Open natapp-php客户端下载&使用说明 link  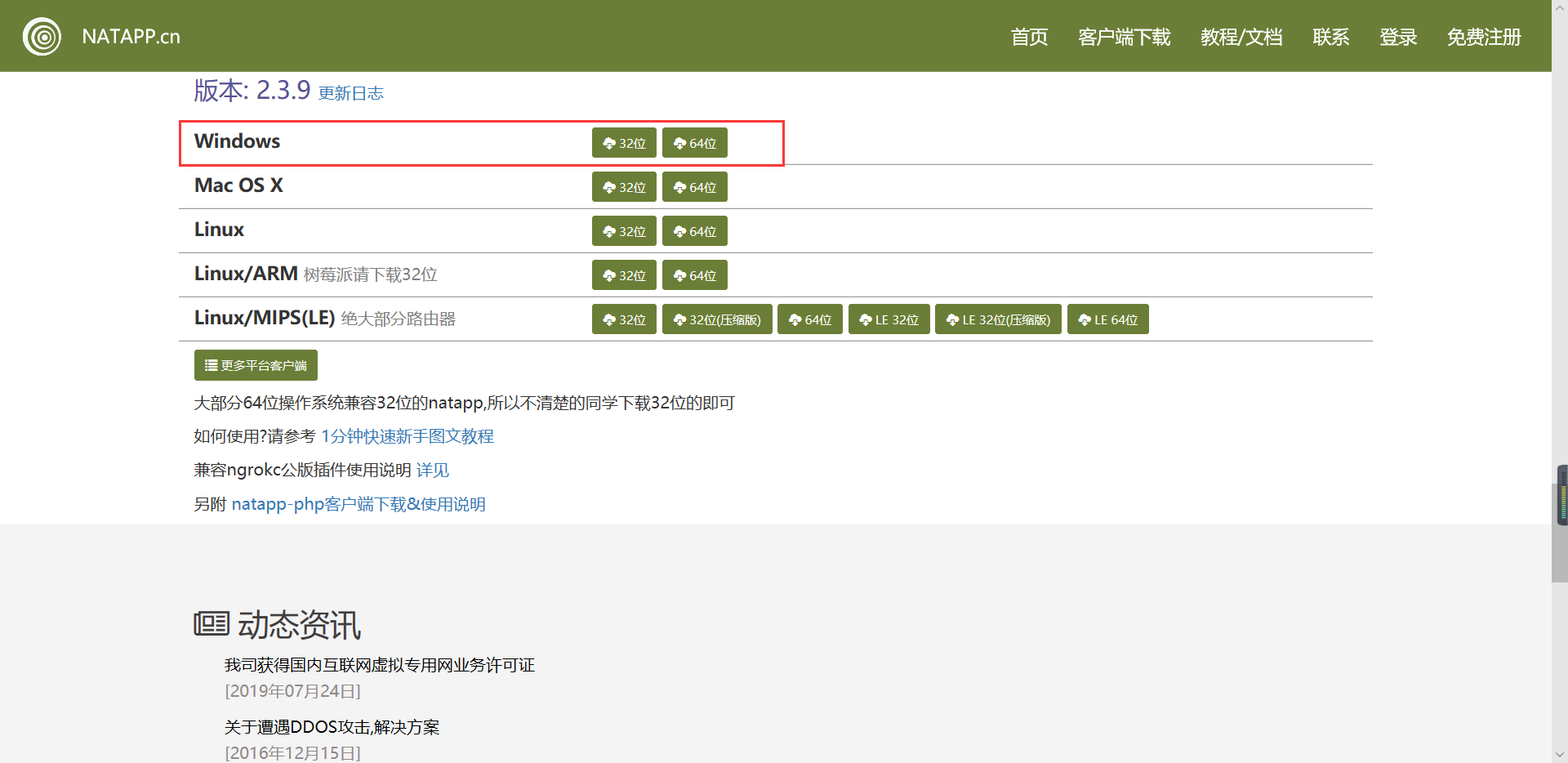click(x=359, y=504)
